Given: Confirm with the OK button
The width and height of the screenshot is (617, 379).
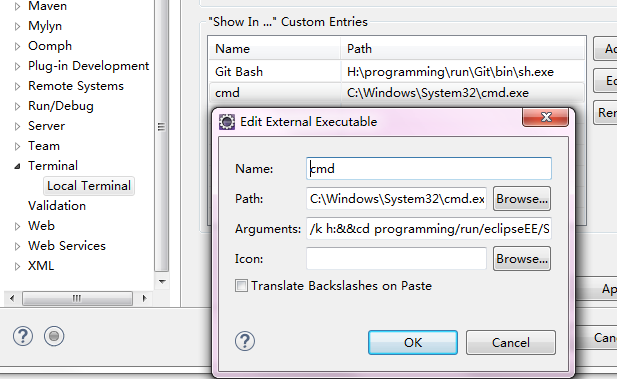Looking at the screenshot, I should pos(413,342).
